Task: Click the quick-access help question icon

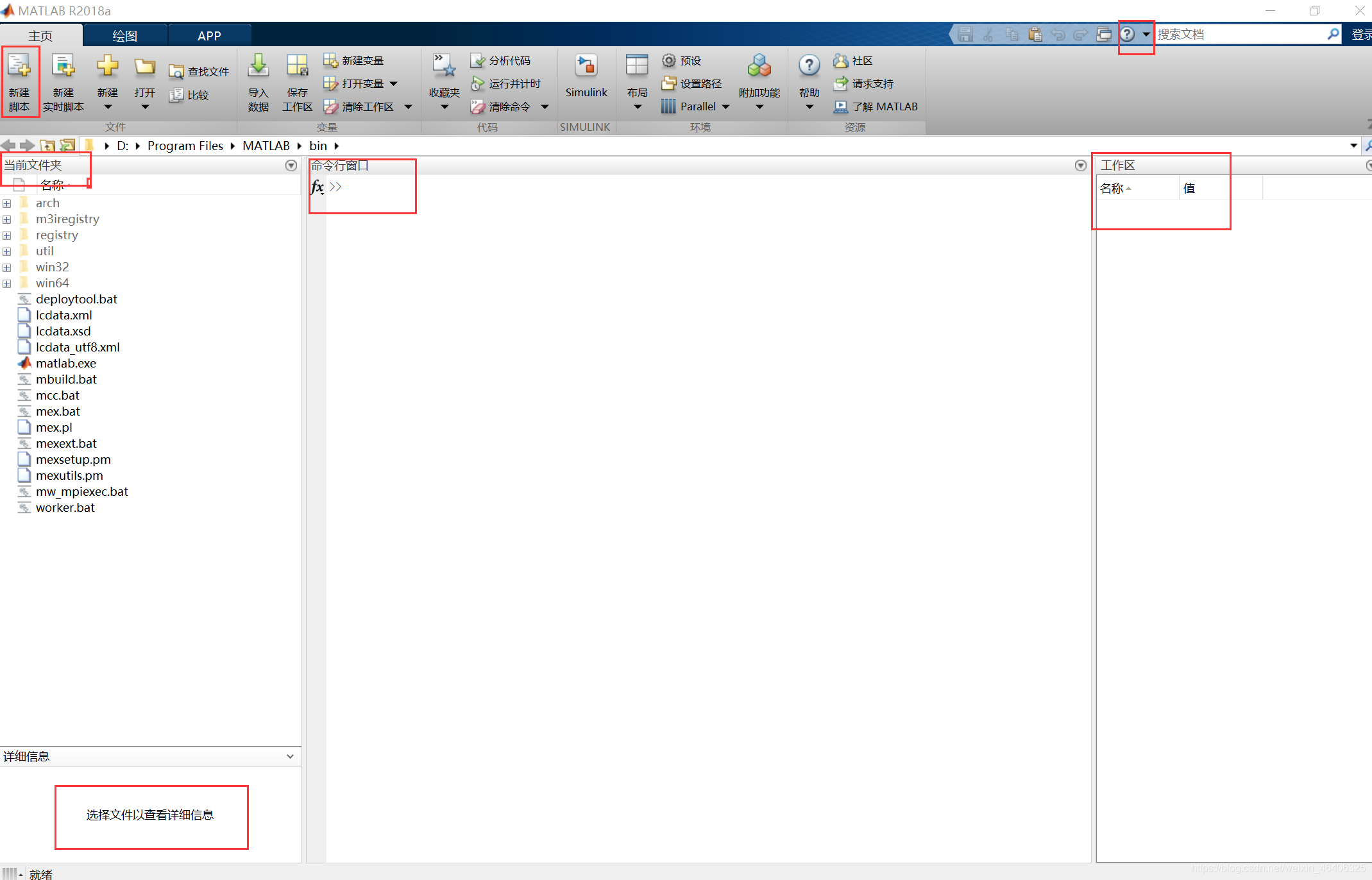Action: coord(1128,34)
